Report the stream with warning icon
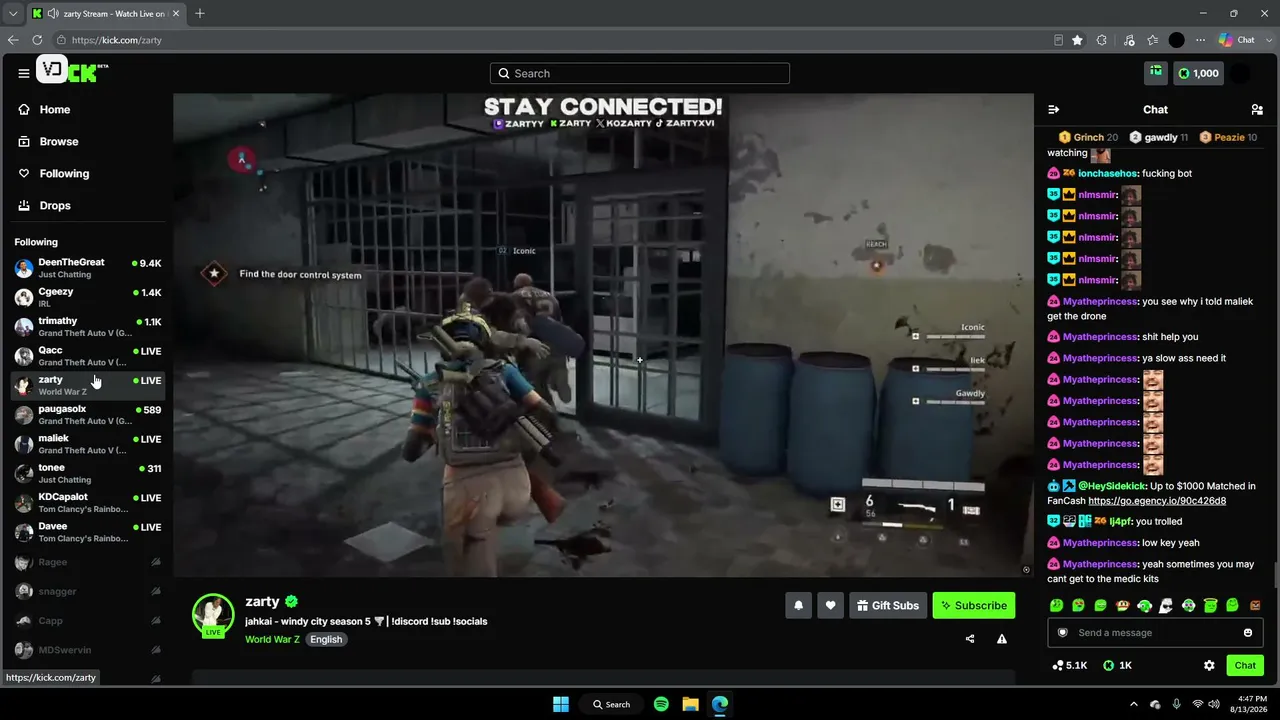Viewport: 1280px width, 720px height. (1002, 639)
